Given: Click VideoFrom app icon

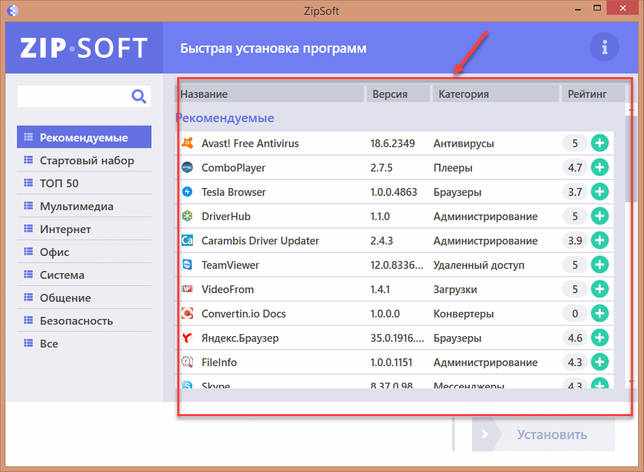Looking at the screenshot, I should pos(187,289).
